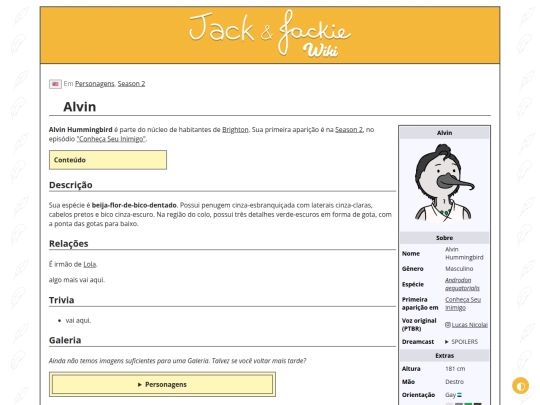Click the Alvin page title

coord(80,107)
